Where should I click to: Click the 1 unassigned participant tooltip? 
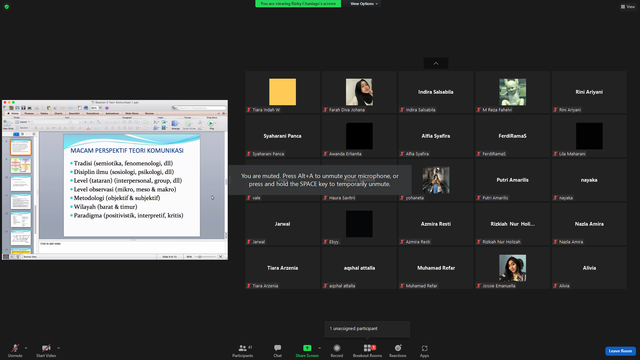367,329
